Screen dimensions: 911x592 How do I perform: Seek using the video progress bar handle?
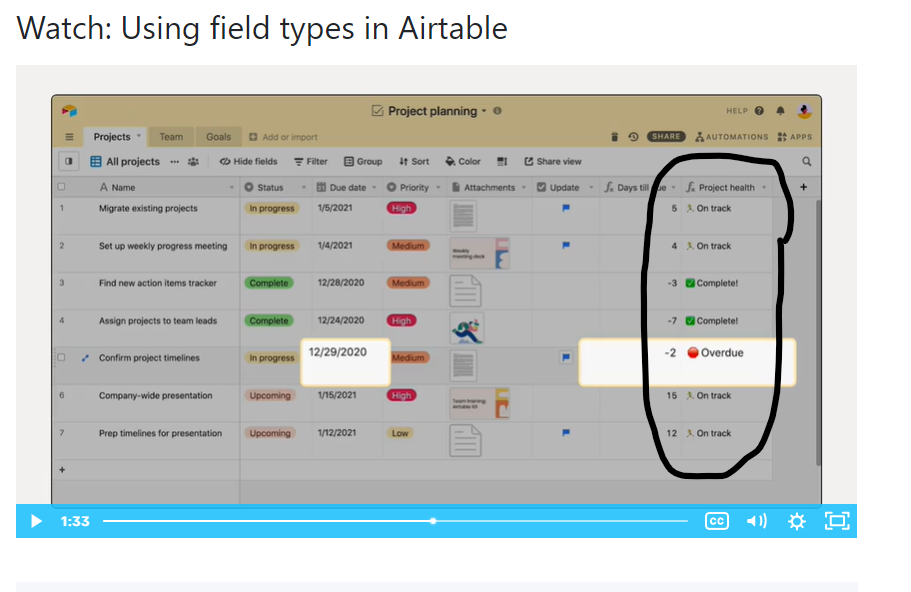[x=433, y=521]
